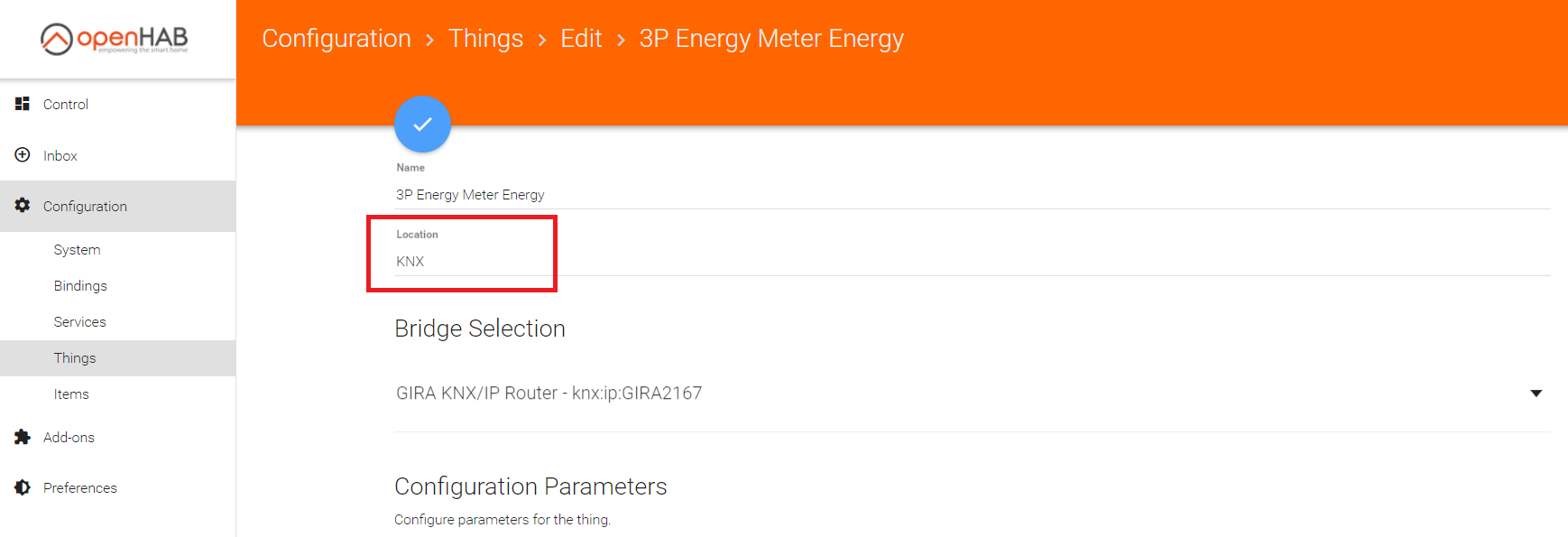Click the Inbox plus-circle icon
Viewport: 1568px width, 537px height.
click(x=23, y=155)
